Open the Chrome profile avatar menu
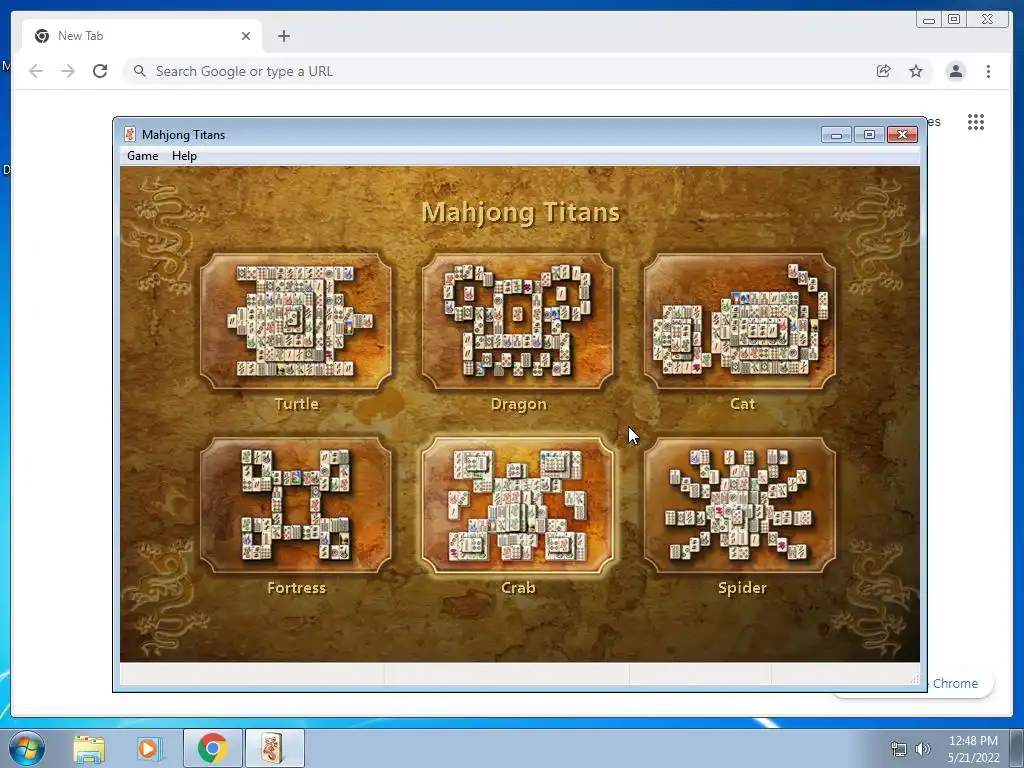 coord(955,71)
